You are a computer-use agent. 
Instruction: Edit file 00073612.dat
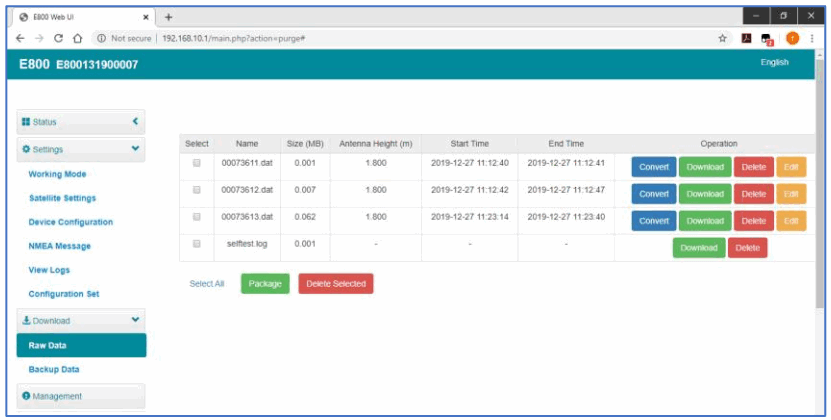pos(791,194)
